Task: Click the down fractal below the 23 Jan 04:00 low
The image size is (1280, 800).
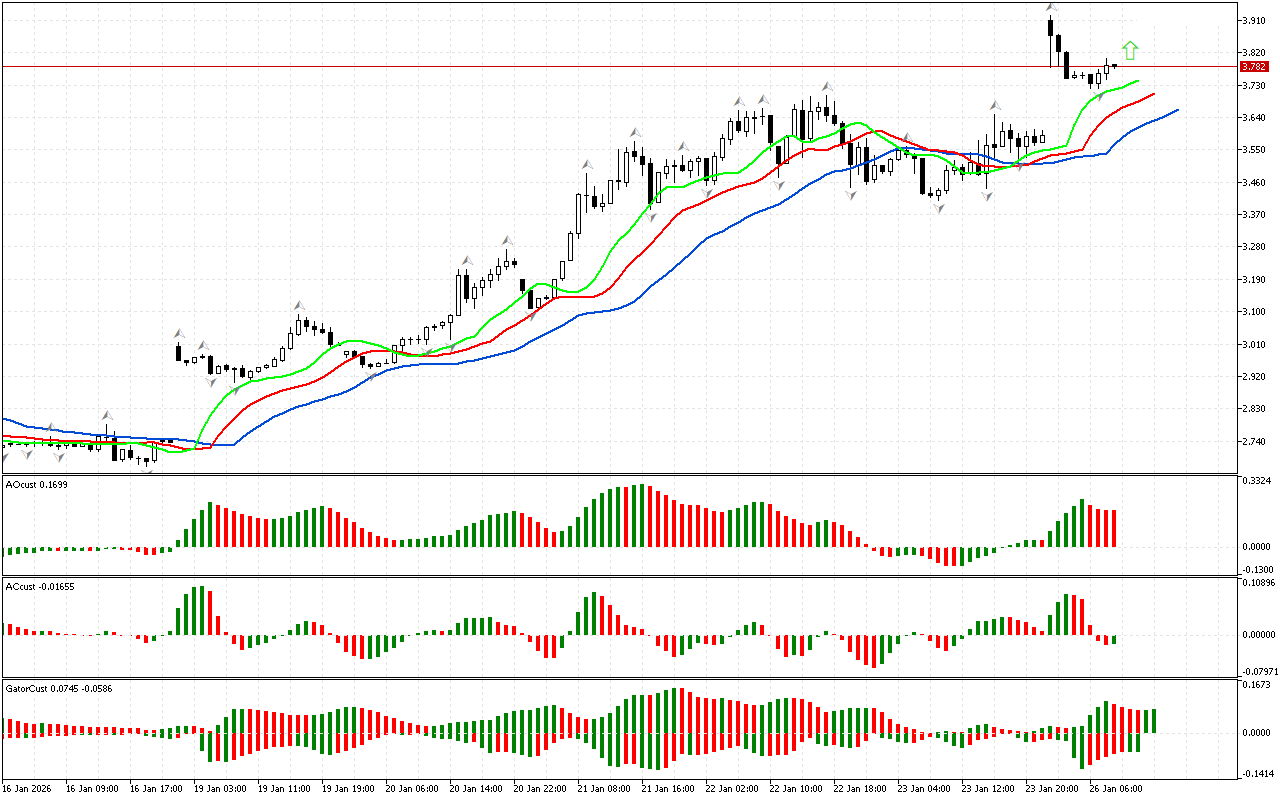Action: coord(939,208)
